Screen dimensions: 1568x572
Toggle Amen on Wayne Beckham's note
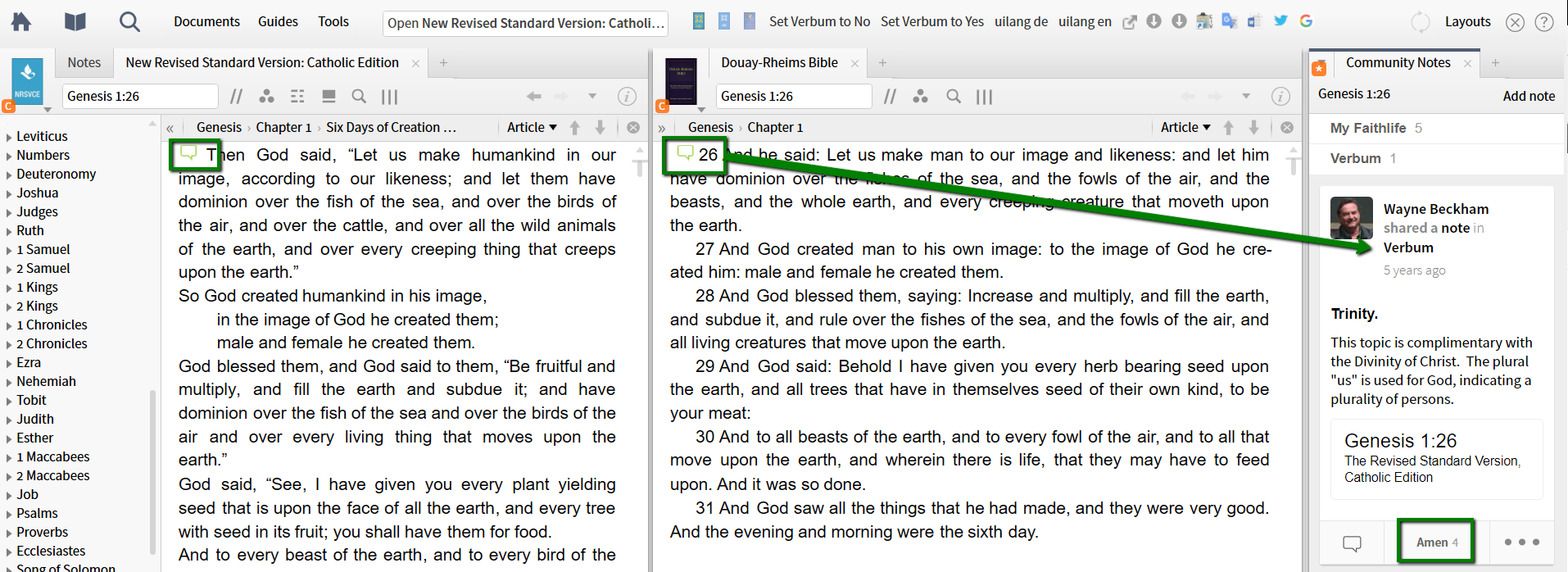[1436, 542]
